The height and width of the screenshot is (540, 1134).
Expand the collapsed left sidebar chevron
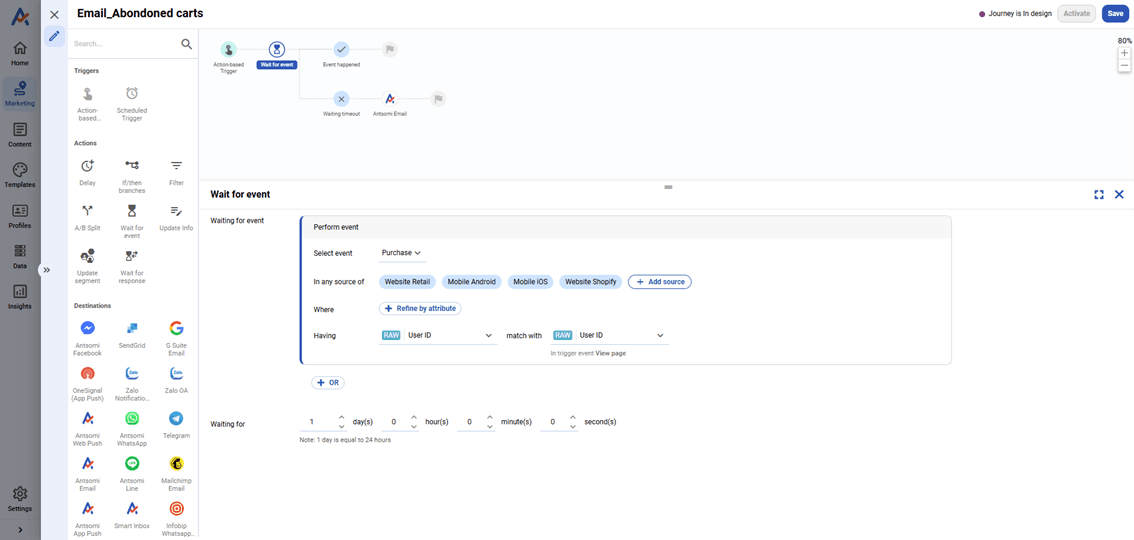point(46,270)
